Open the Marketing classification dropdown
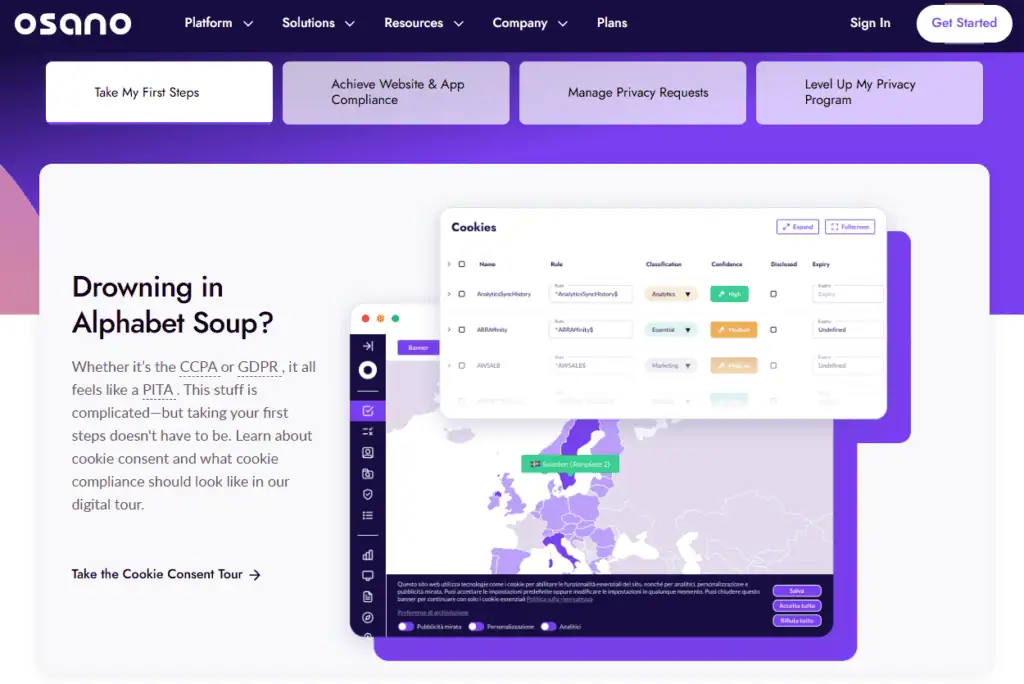Image resolution: width=1024 pixels, height=684 pixels. tap(671, 366)
